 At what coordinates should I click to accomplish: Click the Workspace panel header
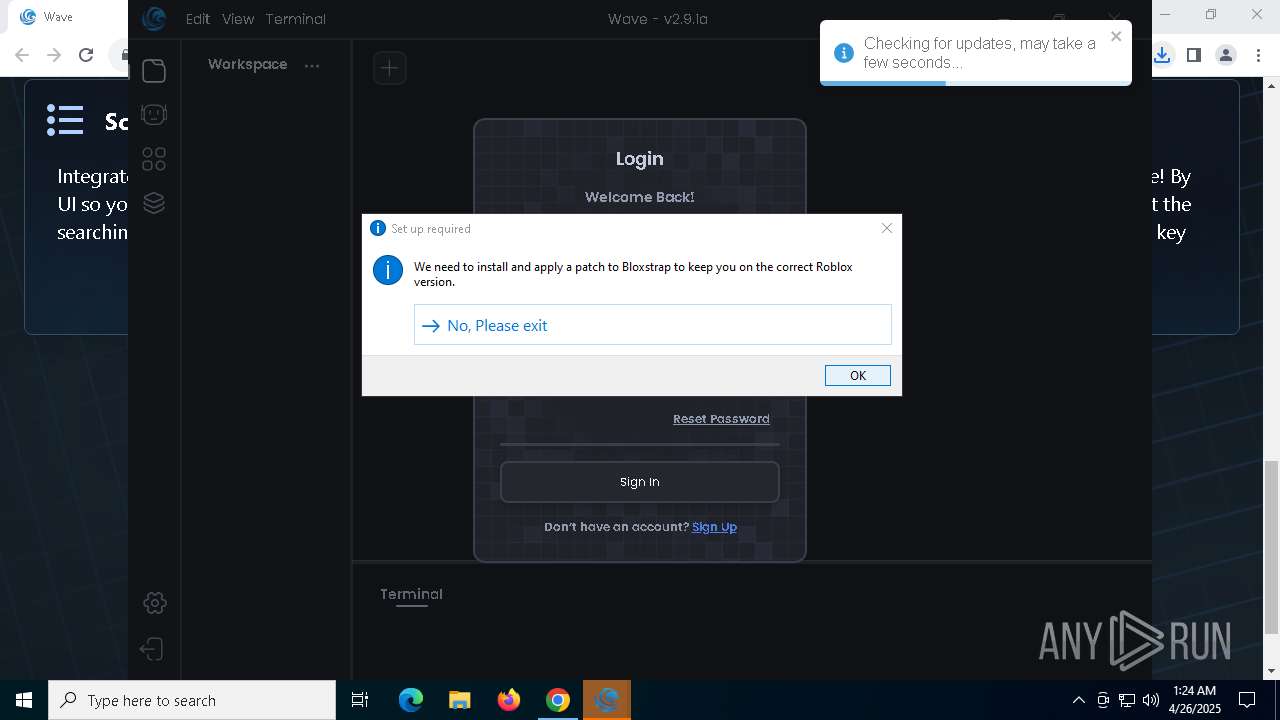click(x=247, y=64)
